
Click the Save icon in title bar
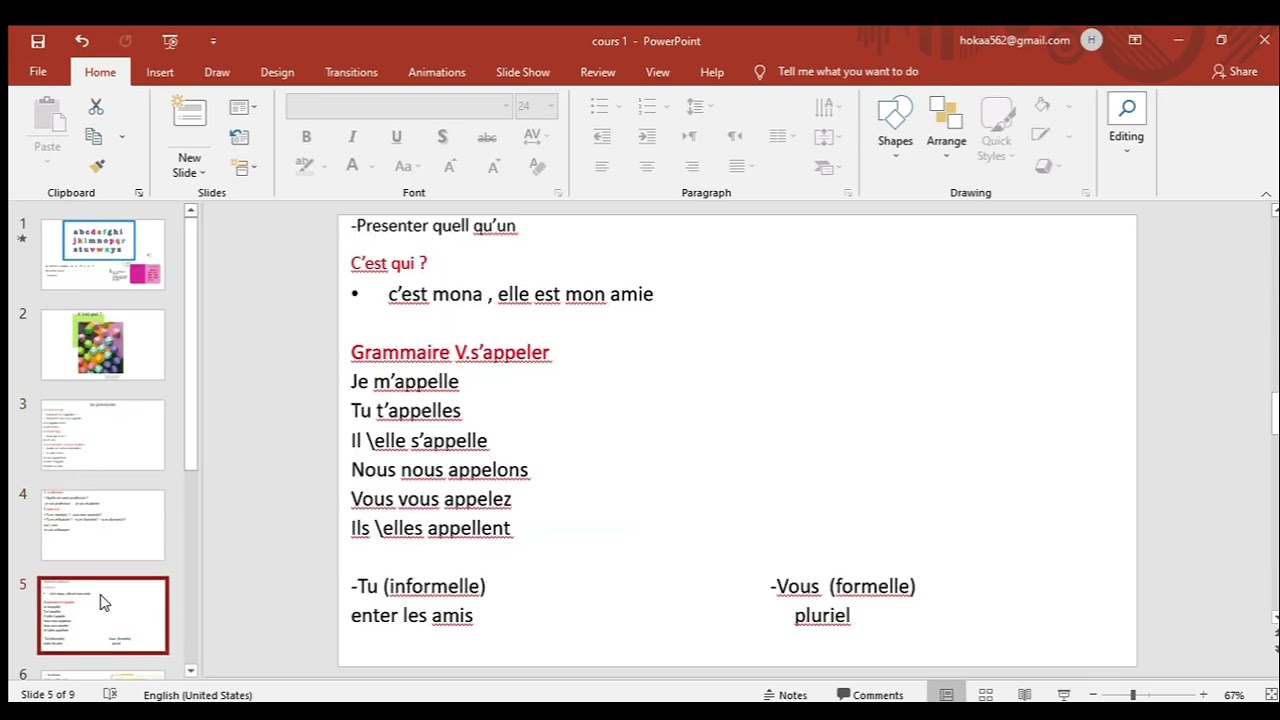(x=38, y=41)
